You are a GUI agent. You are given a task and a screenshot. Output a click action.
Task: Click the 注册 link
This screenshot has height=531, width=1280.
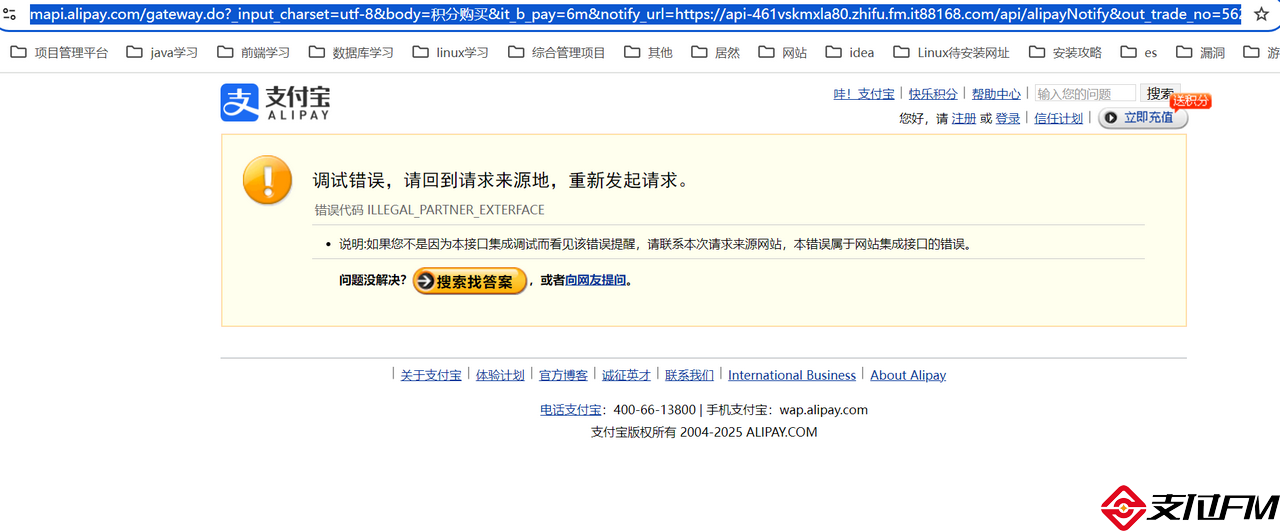coord(964,118)
